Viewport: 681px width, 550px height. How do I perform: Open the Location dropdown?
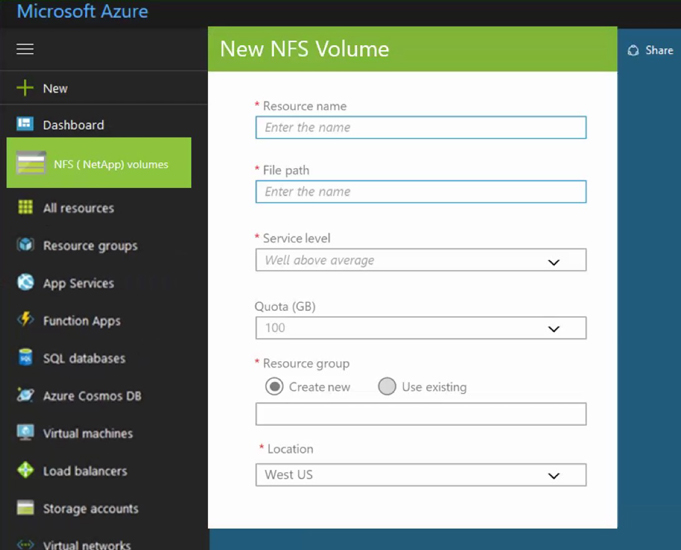tap(421, 475)
